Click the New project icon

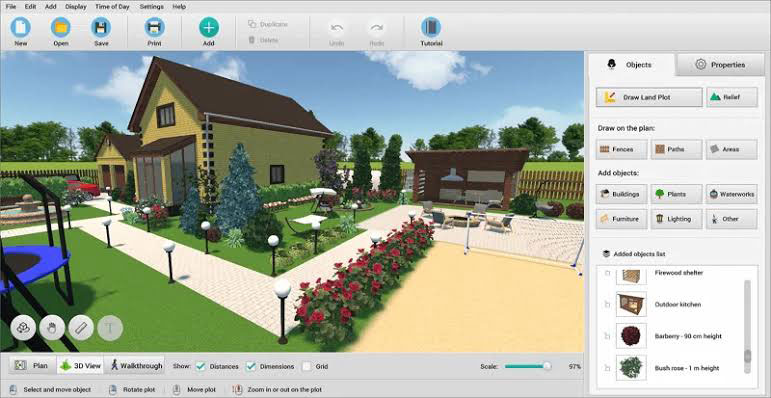pyautogui.click(x=21, y=27)
